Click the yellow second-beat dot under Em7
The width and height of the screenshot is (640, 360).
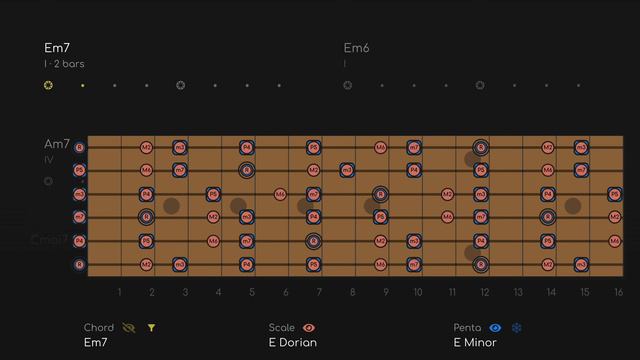[83, 85]
